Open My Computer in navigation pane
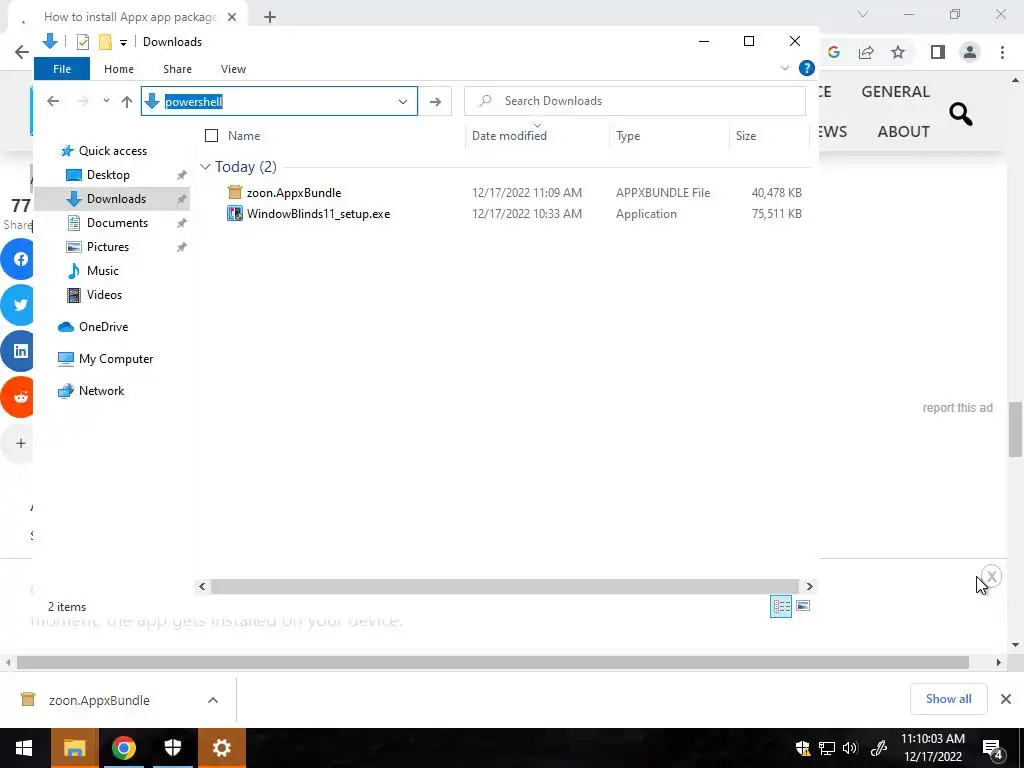The image size is (1024, 768). pos(116,359)
